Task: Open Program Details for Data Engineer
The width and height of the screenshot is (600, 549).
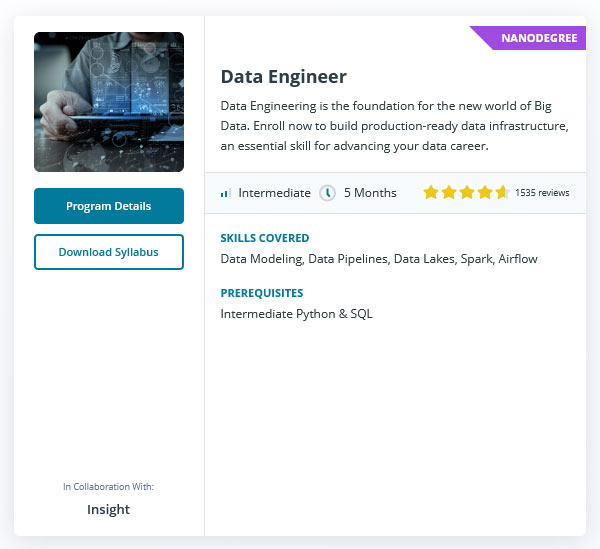Action: pyautogui.click(x=109, y=206)
